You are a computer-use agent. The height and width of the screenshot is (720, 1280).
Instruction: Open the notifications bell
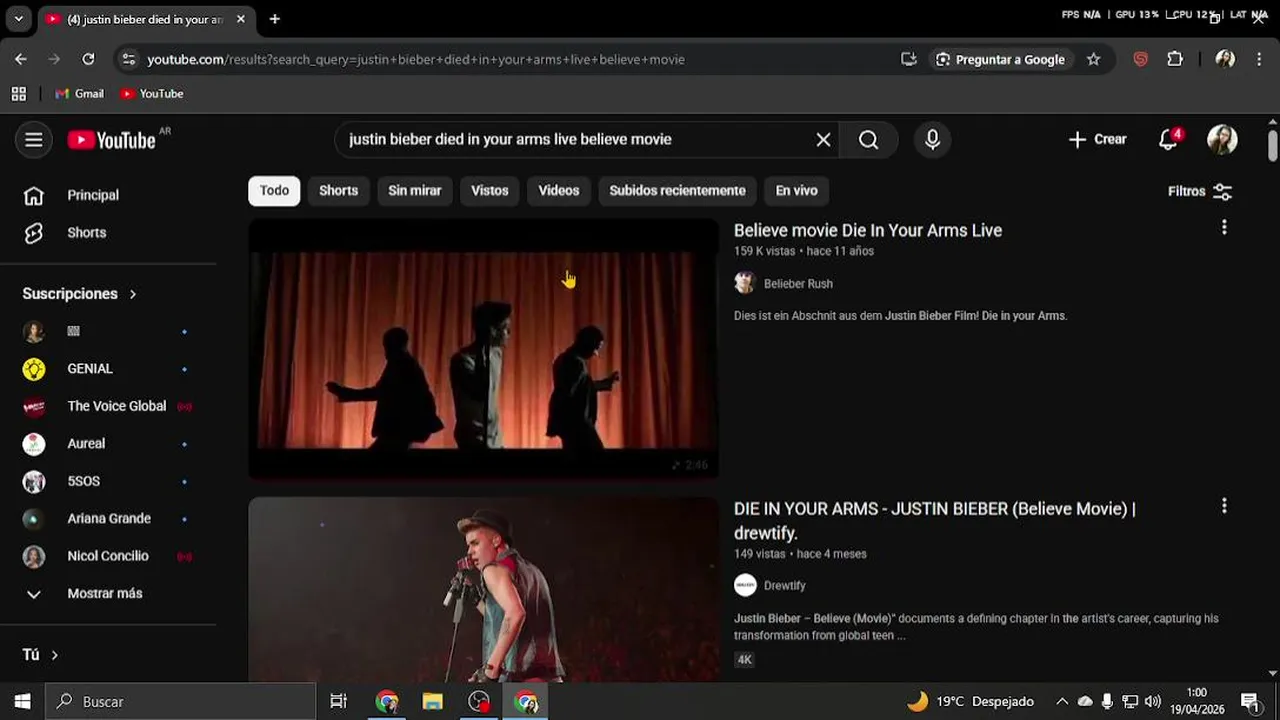click(1168, 140)
